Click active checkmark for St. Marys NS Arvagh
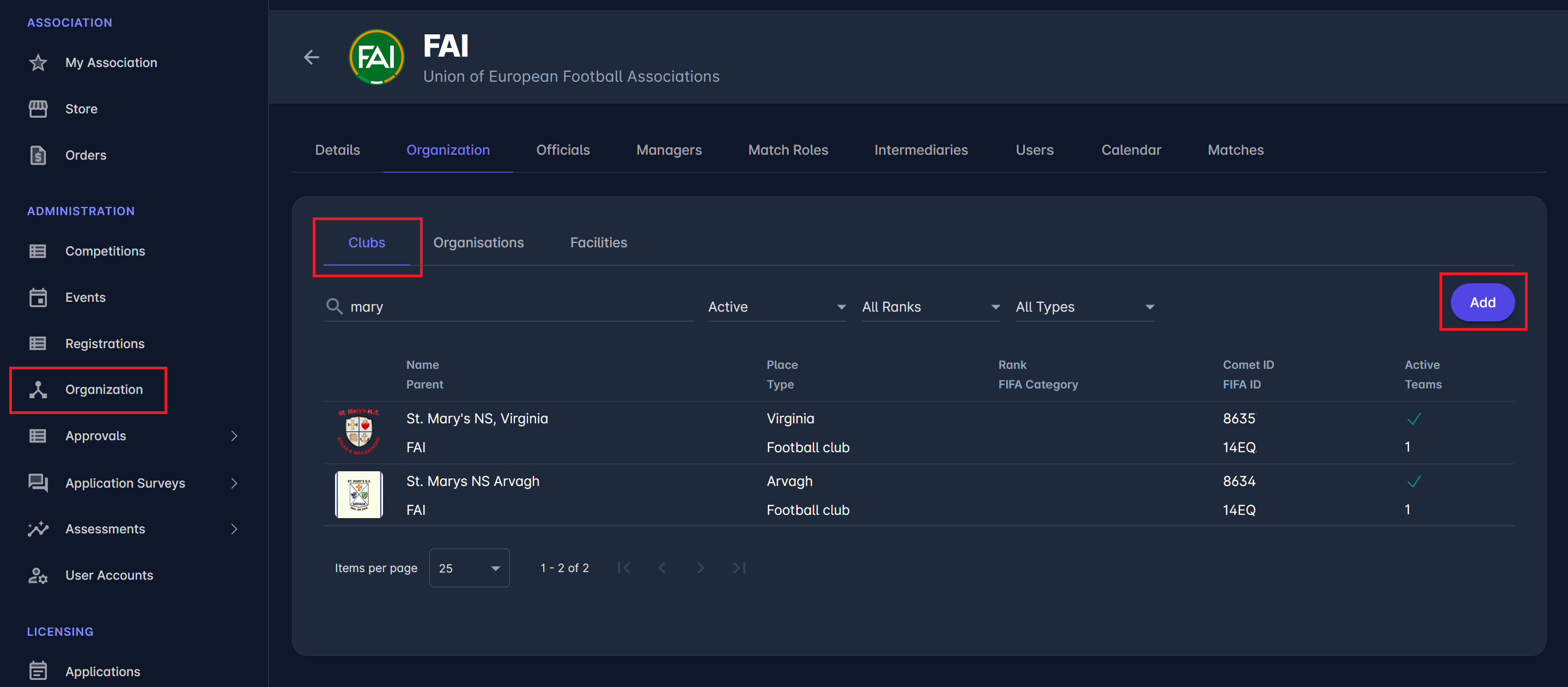 1413,481
